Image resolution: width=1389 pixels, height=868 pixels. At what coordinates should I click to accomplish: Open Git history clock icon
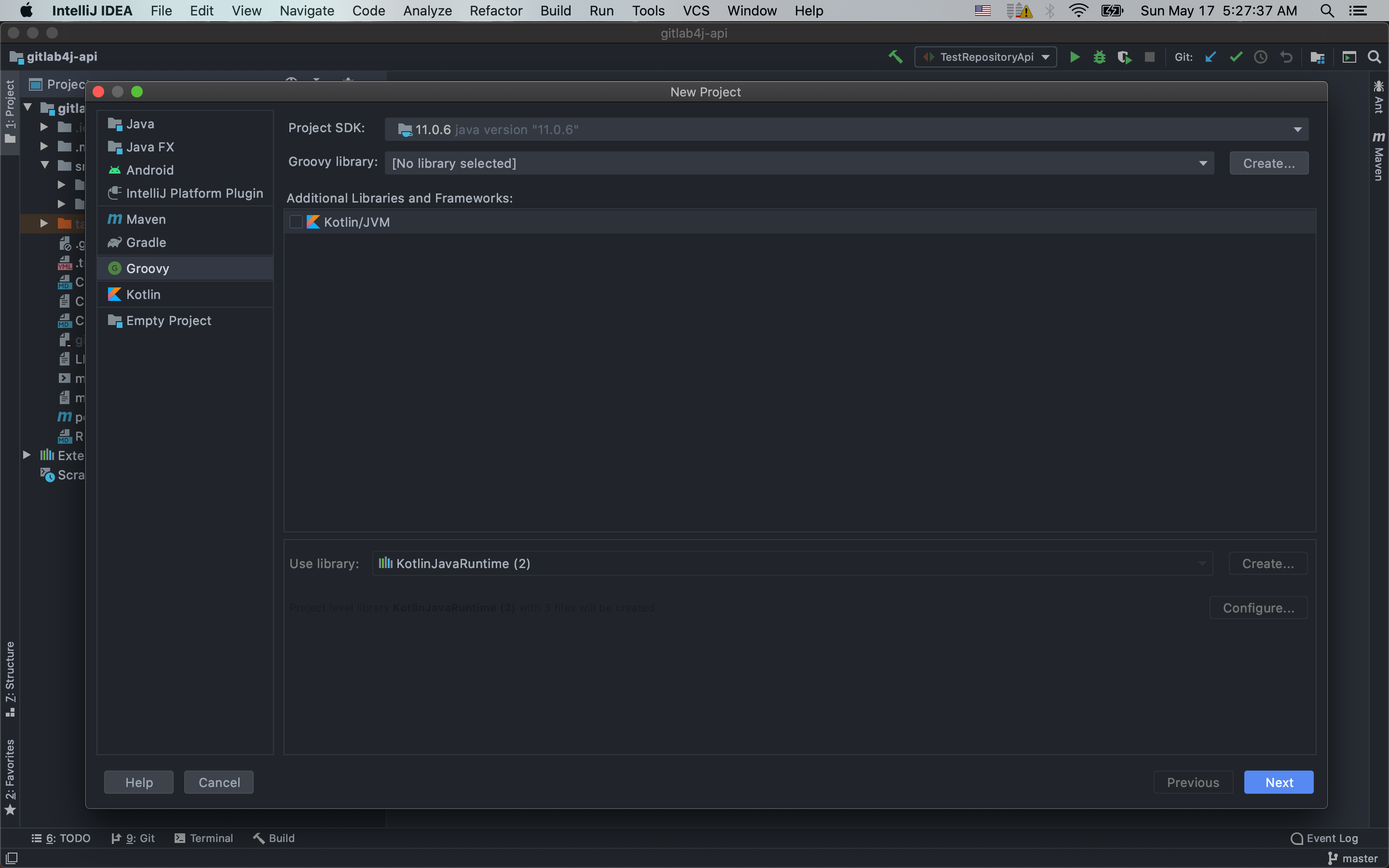click(1260, 57)
